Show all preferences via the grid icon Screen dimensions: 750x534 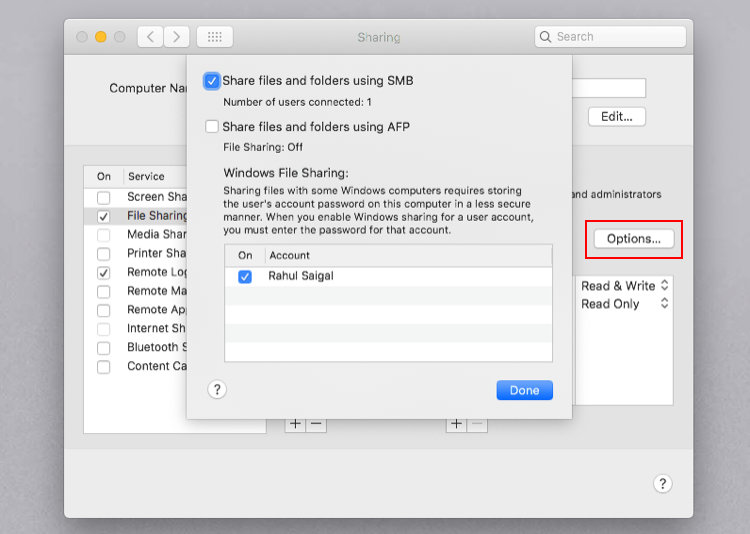(x=215, y=37)
